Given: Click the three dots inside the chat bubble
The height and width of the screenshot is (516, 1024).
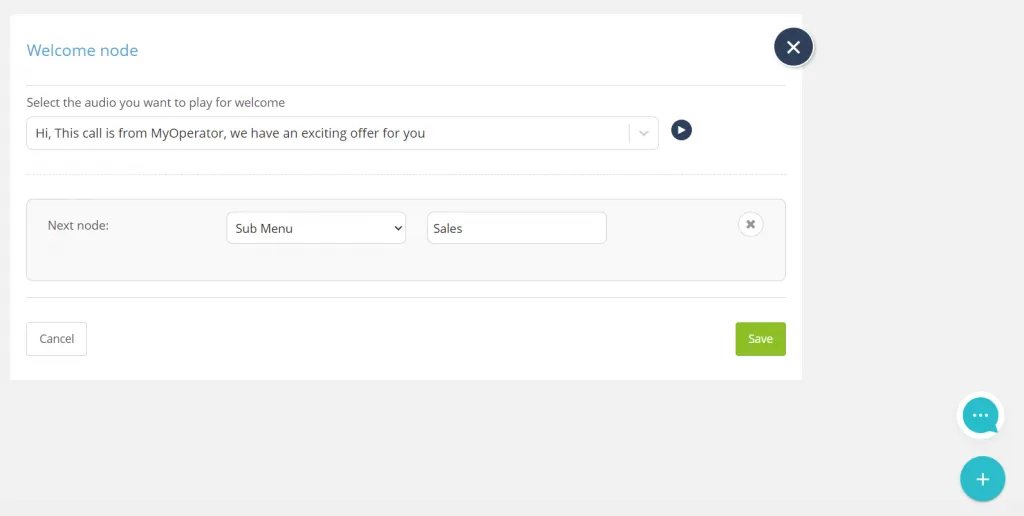Looking at the screenshot, I should [x=980, y=415].
